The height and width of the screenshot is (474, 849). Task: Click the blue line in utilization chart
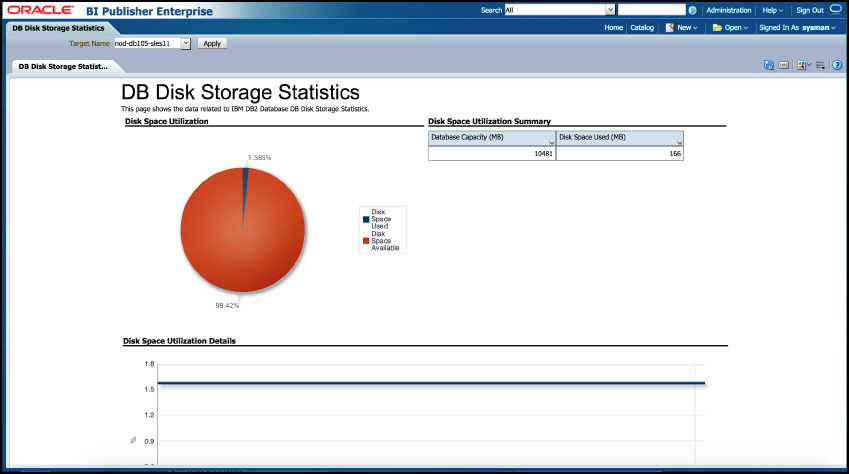point(431,384)
